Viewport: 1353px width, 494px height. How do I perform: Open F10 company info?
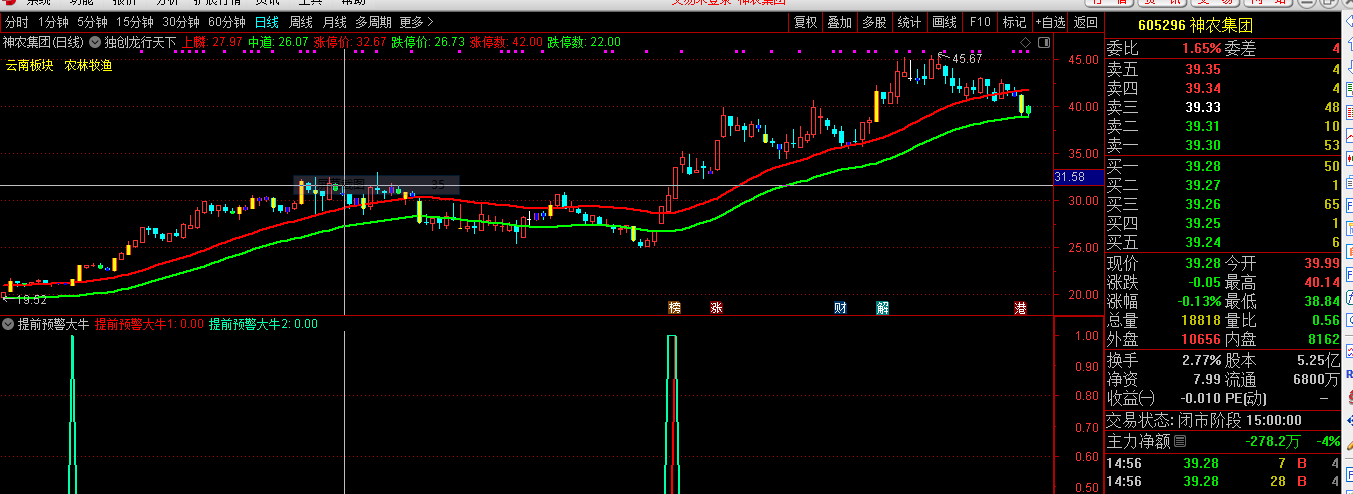pyautogui.click(x=980, y=22)
